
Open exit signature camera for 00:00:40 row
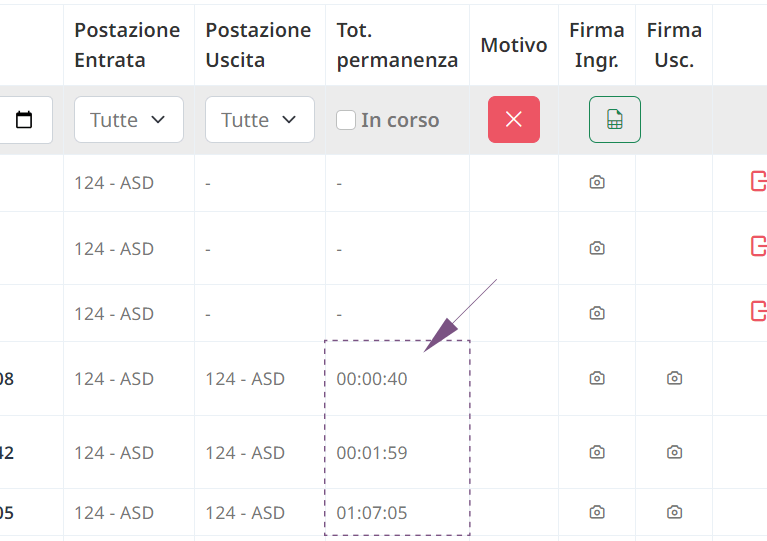[674, 378]
